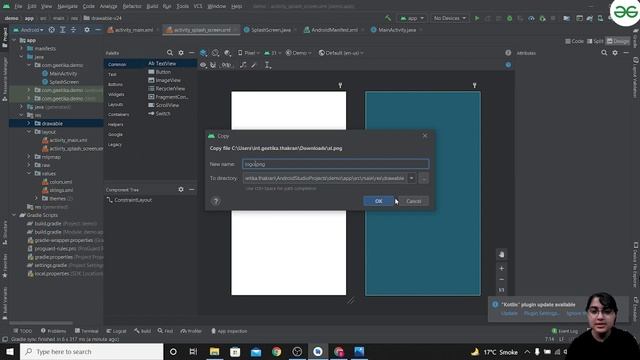This screenshot has height=360, width=640.
Task: Click the Make Project hammer icon
Action: pos(388,18)
